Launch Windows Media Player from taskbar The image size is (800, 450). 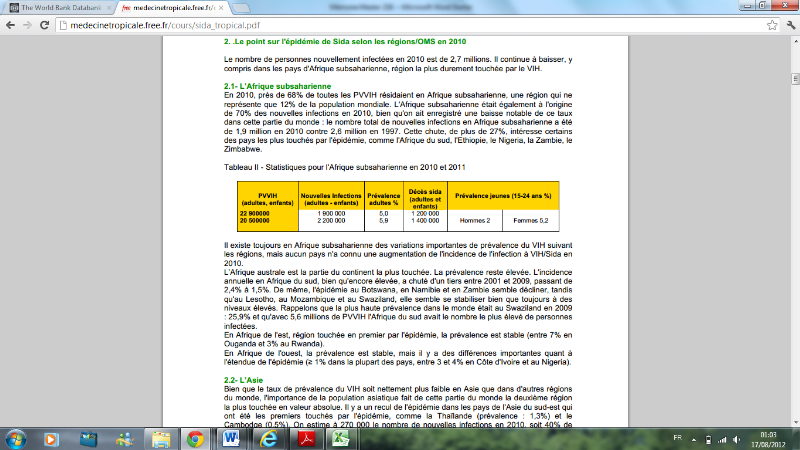pos(51,439)
